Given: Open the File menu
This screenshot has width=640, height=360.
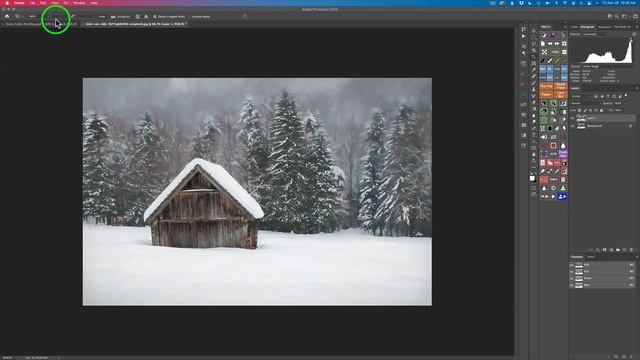Looking at the screenshot, I should click(x=32, y=3).
